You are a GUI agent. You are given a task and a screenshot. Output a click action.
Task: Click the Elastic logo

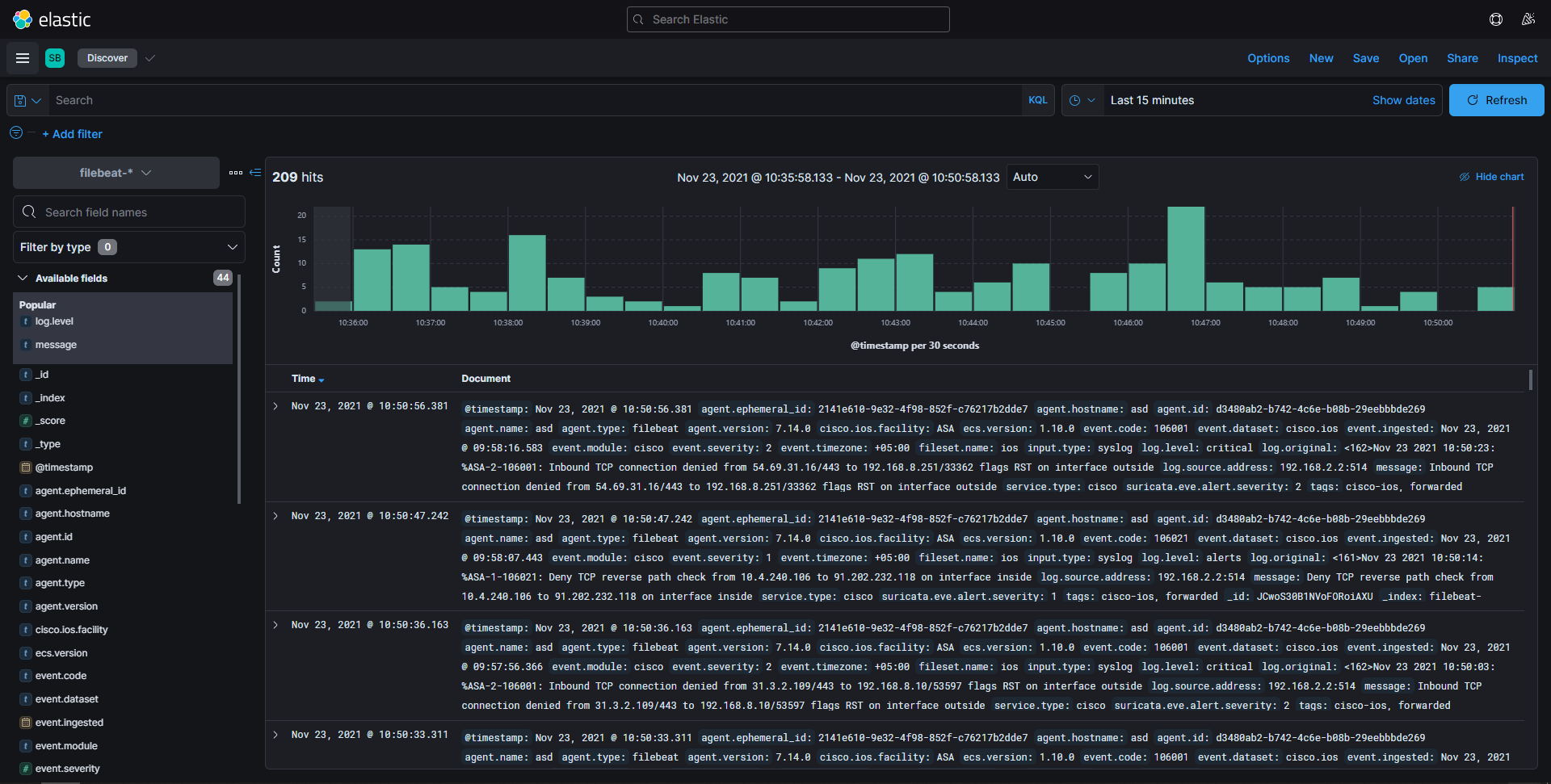(x=52, y=19)
